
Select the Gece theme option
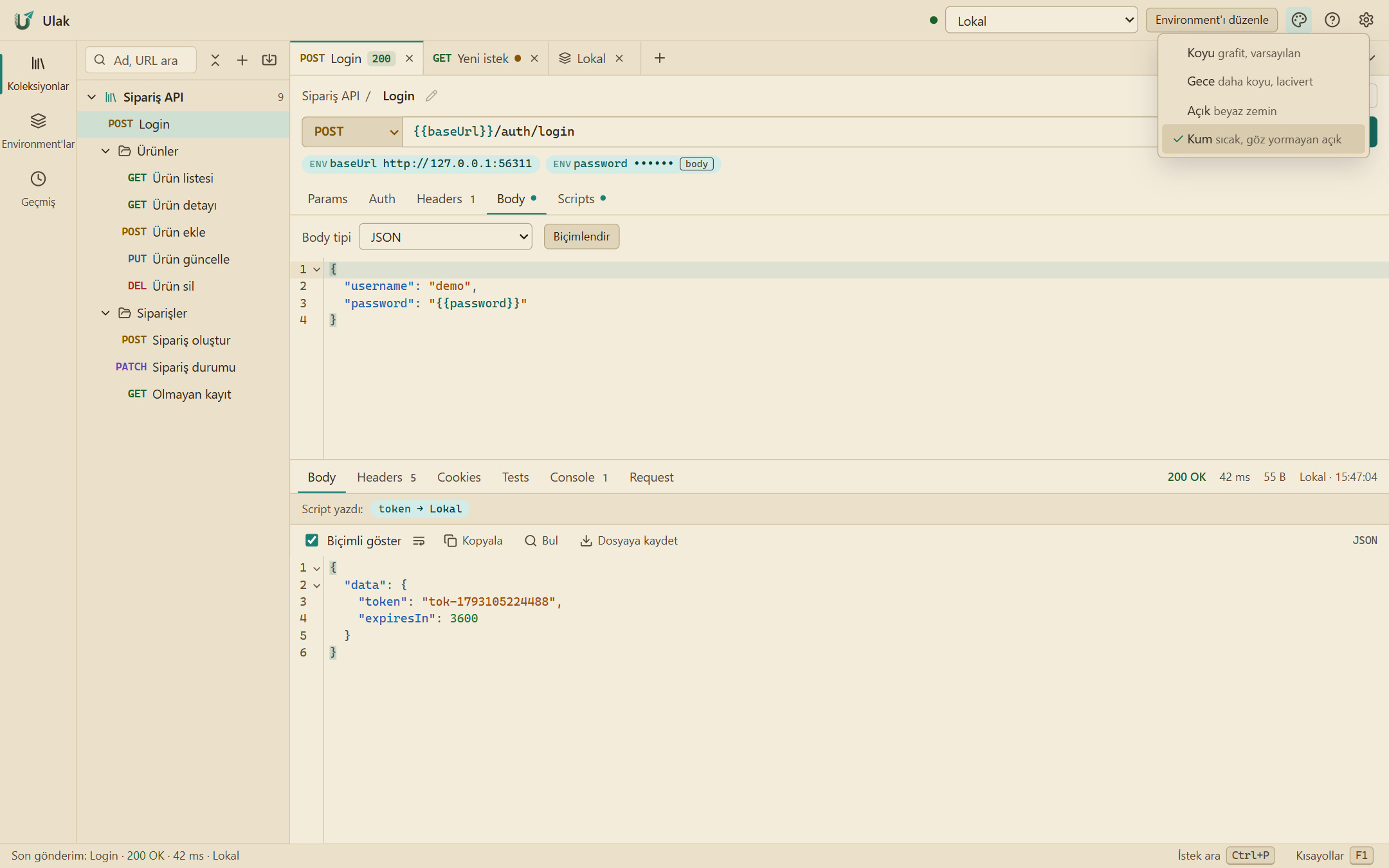point(1263,82)
